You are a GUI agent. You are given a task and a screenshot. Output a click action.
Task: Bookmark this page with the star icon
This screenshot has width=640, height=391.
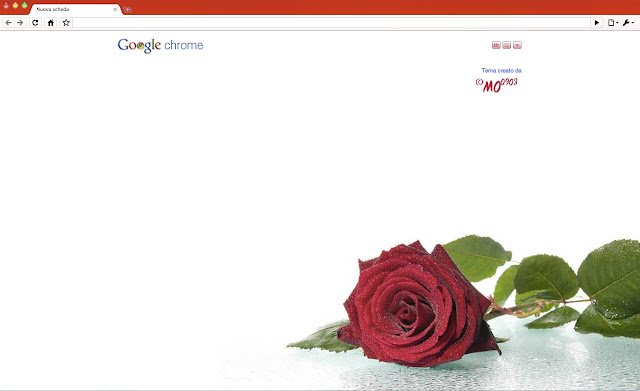click(x=66, y=23)
